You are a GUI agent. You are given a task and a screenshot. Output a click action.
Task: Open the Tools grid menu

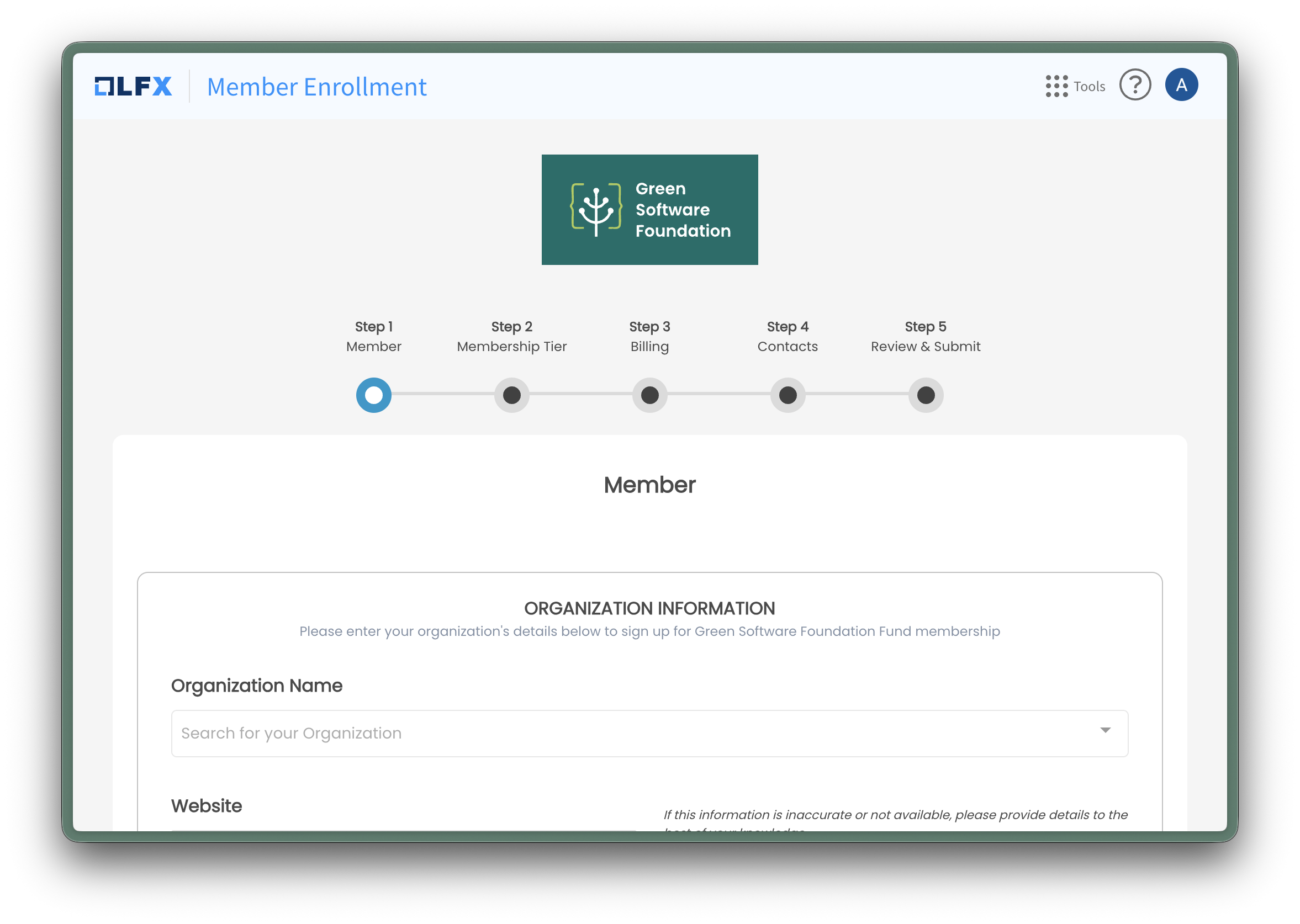click(x=1056, y=87)
